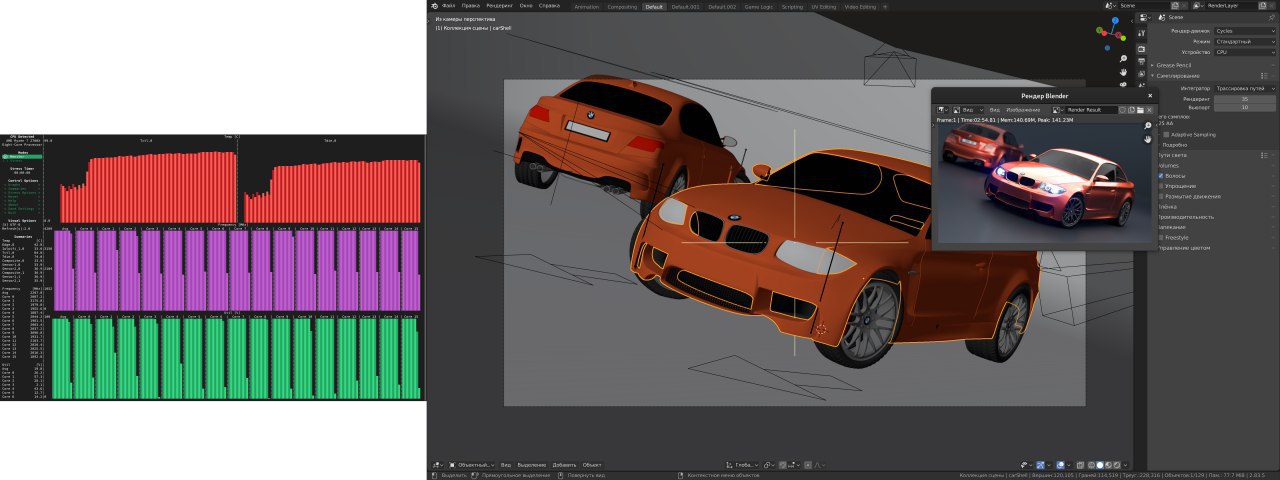This screenshot has height=480, width=1280.
Task: Click the Scene name field in top bar
Action: coord(1144,6)
